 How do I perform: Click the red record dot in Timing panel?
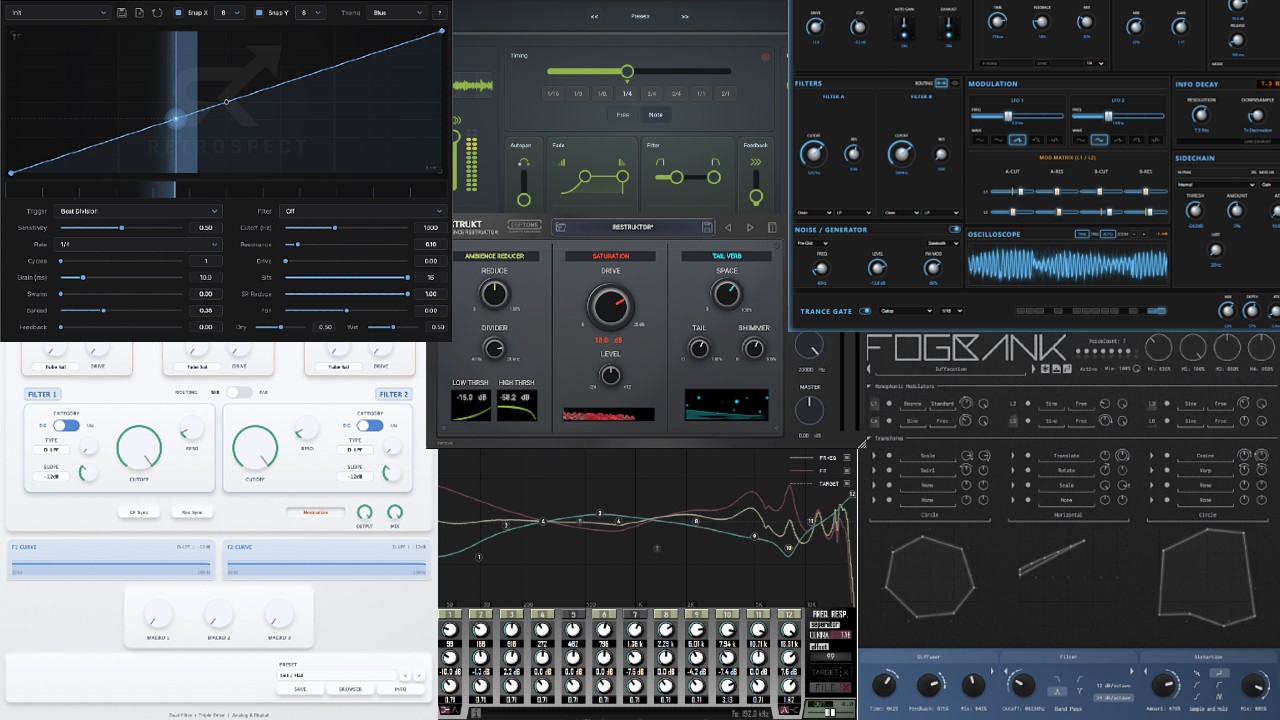click(x=765, y=57)
